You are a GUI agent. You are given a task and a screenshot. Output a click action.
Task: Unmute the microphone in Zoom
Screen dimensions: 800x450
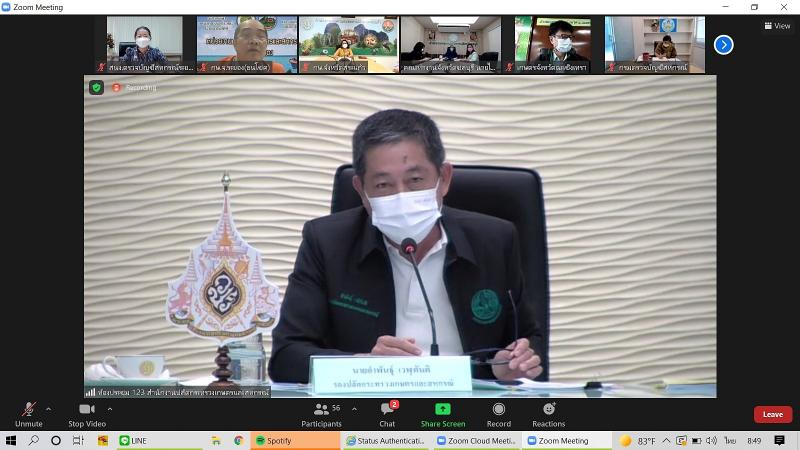tap(29, 414)
